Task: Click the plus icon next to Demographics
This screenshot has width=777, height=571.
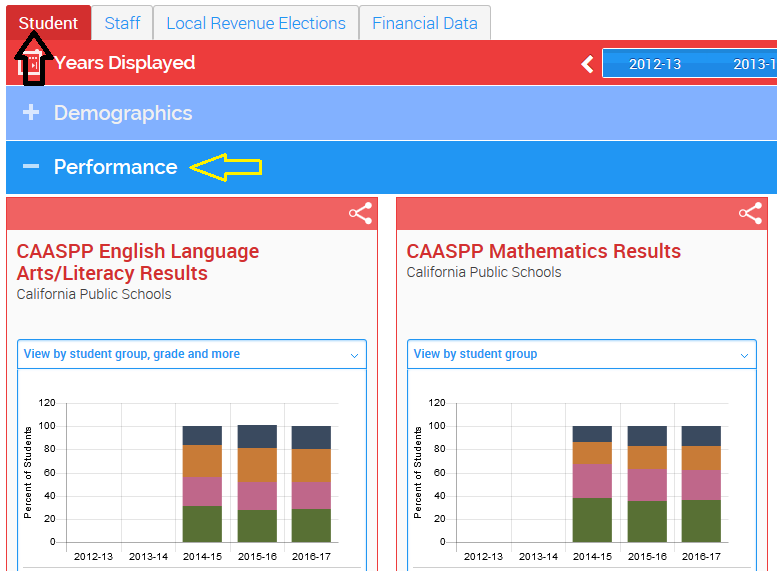Action: pos(31,113)
